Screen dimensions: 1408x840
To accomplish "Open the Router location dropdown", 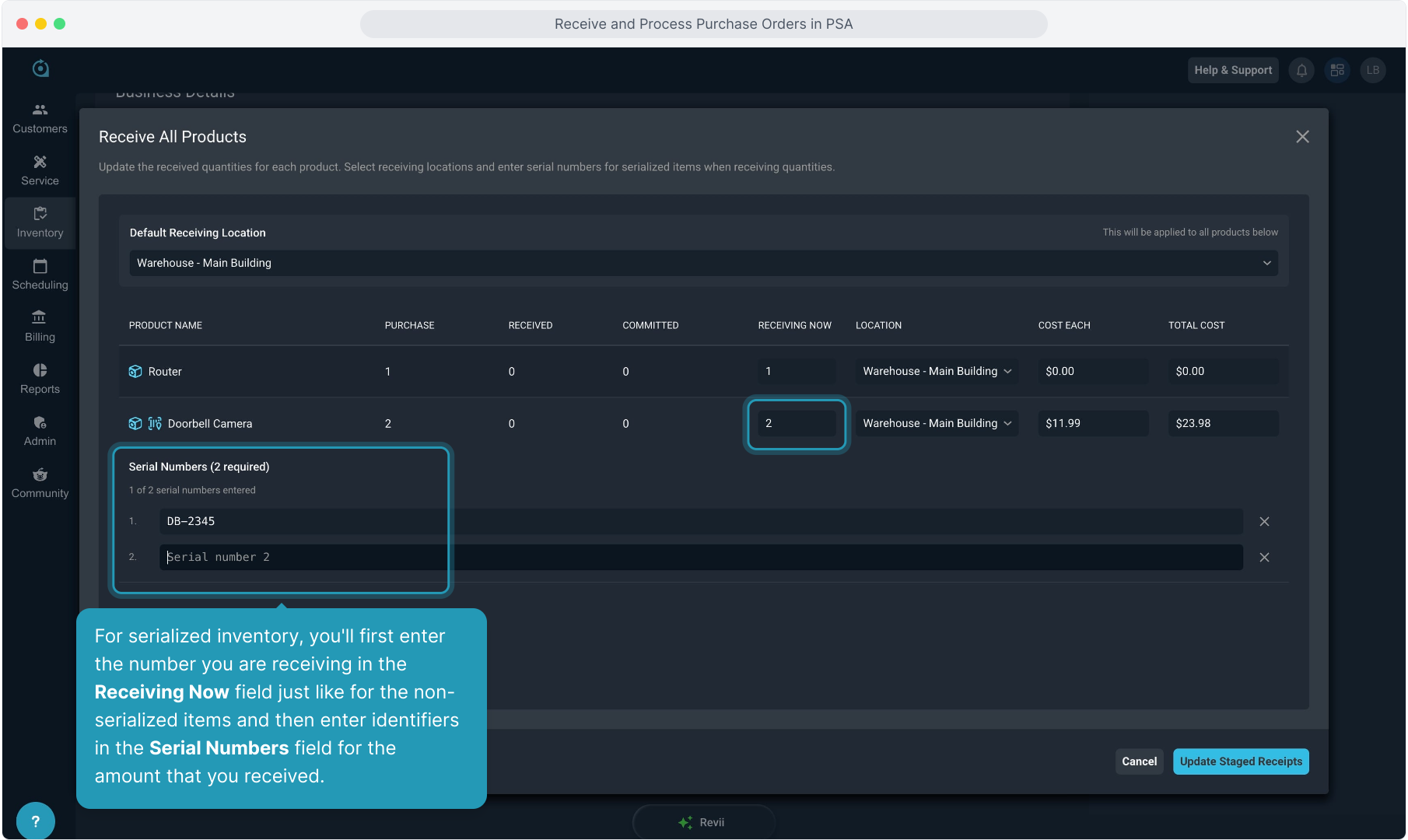I will pyautogui.click(x=936, y=372).
